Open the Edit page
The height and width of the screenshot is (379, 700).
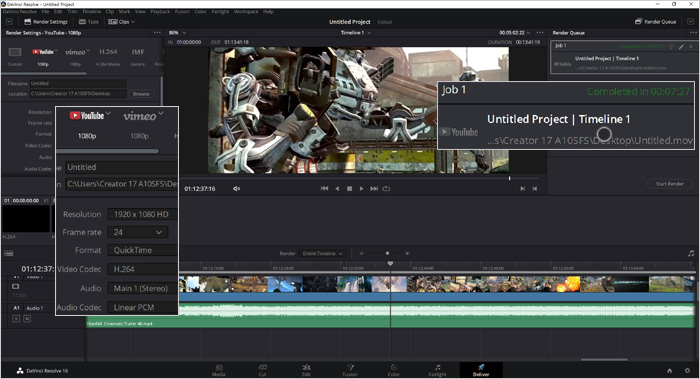point(306,370)
